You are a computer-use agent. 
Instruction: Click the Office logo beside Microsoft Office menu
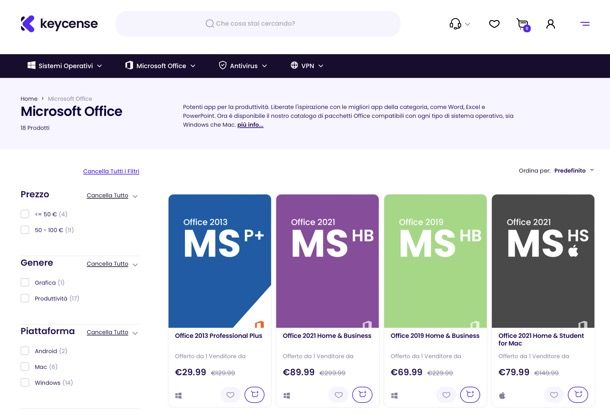pos(129,65)
